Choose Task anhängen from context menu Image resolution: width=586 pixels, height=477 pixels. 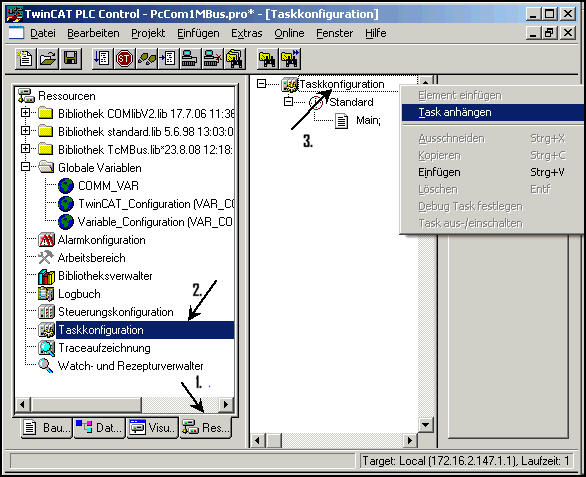pos(493,113)
